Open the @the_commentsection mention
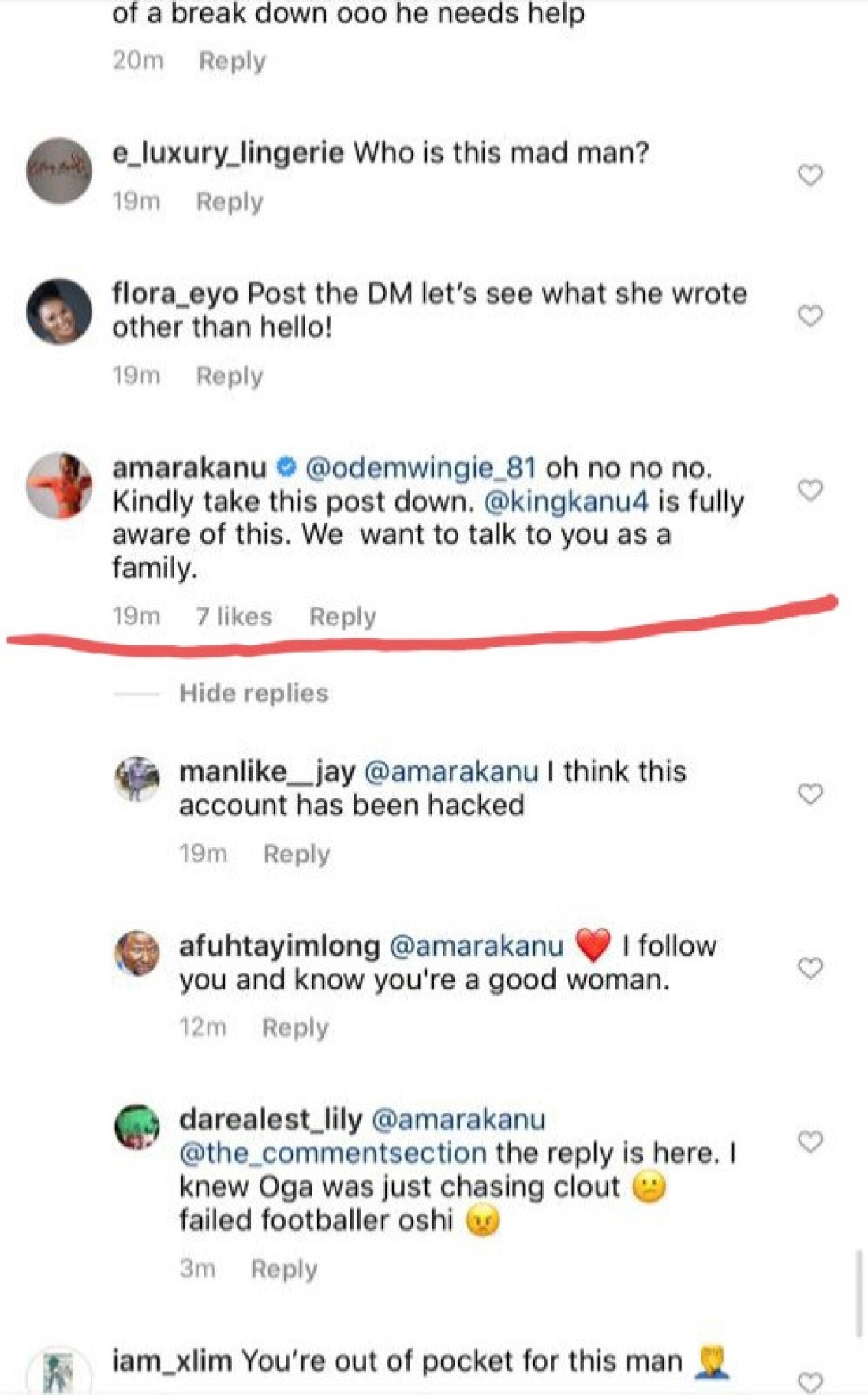Viewport: 868px width, 1395px height. click(332, 1153)
